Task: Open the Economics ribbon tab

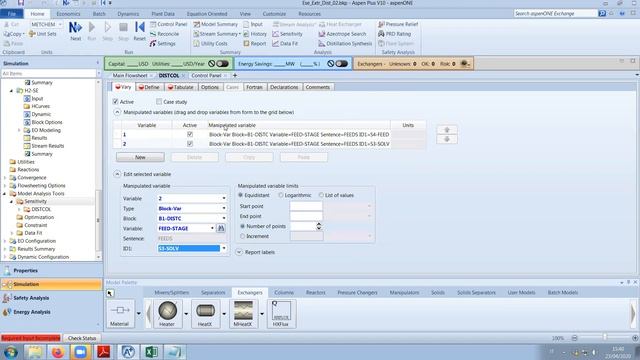Action: point(68,13)
